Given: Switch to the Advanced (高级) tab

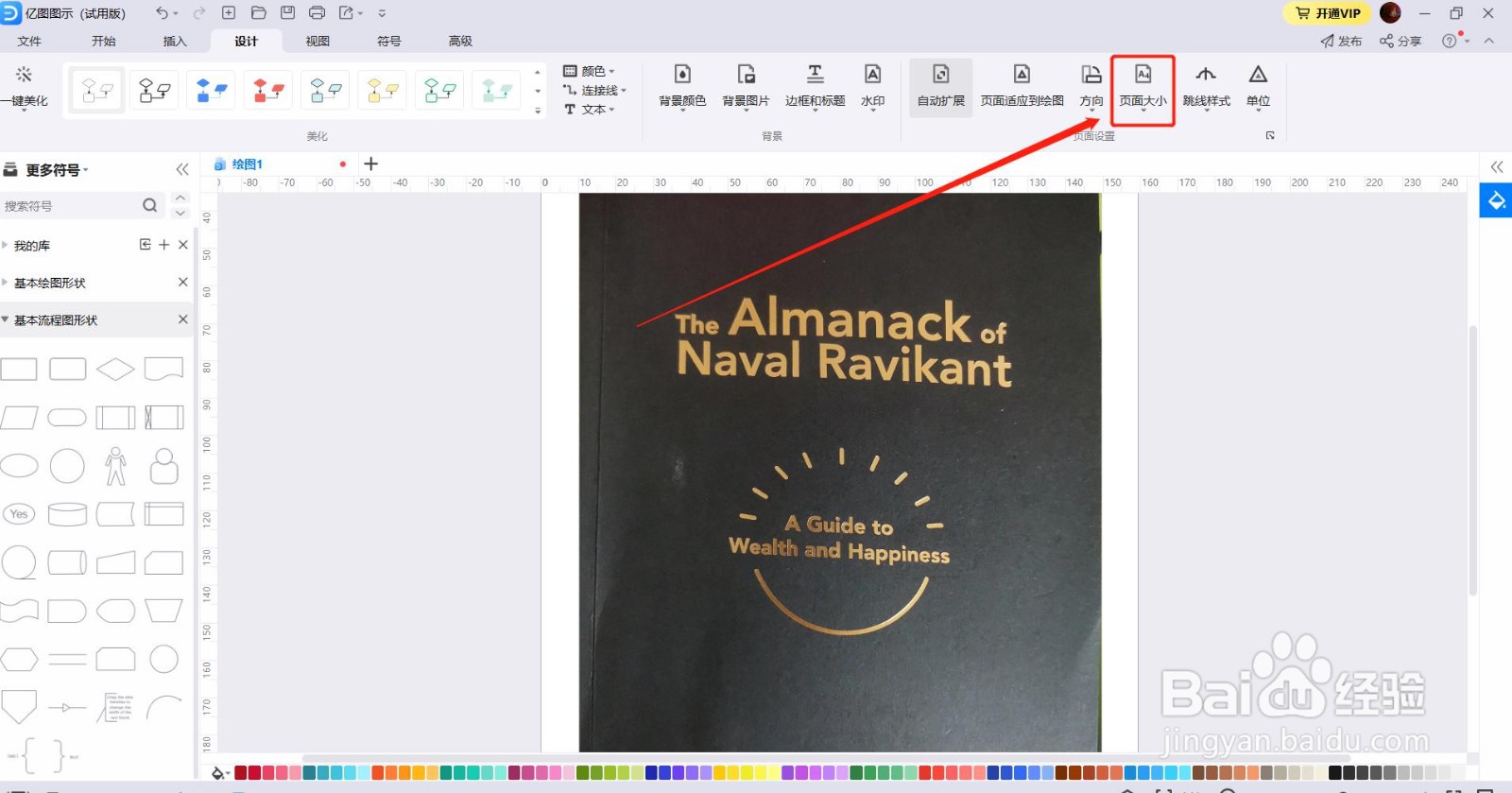Looking at the screenshot, I should point(460,41).
